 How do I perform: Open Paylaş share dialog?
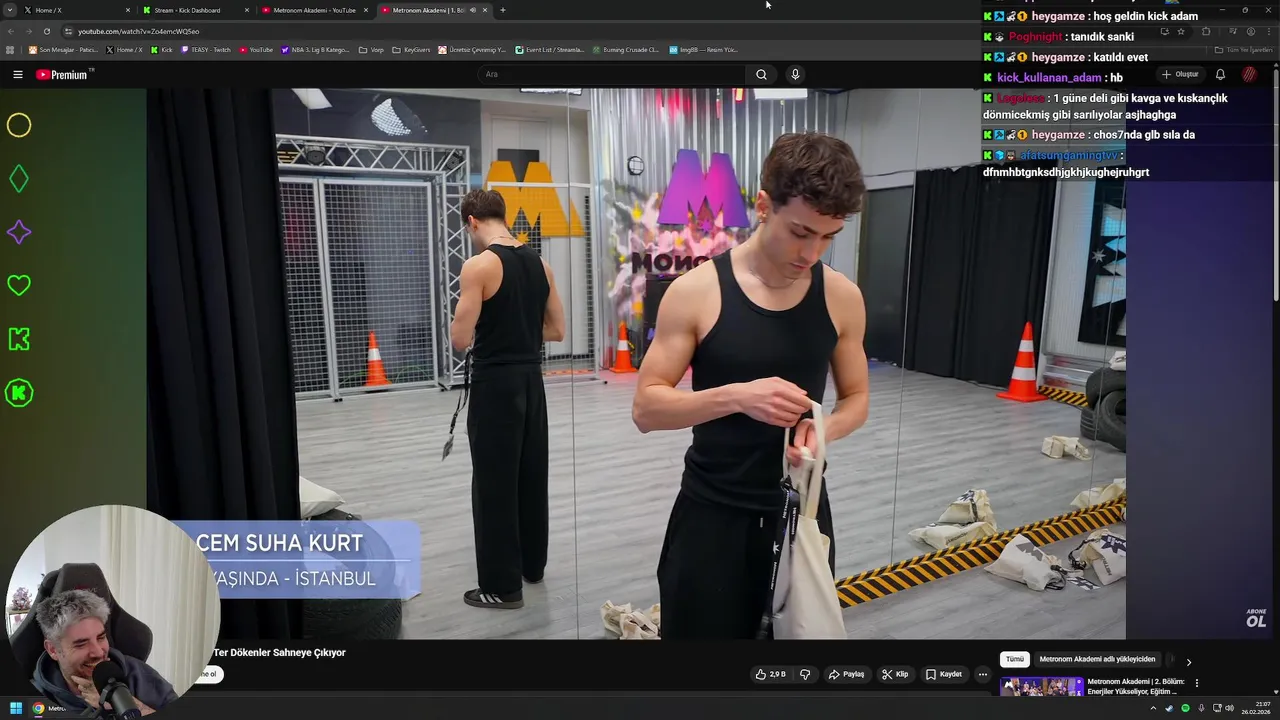[846, 674]
